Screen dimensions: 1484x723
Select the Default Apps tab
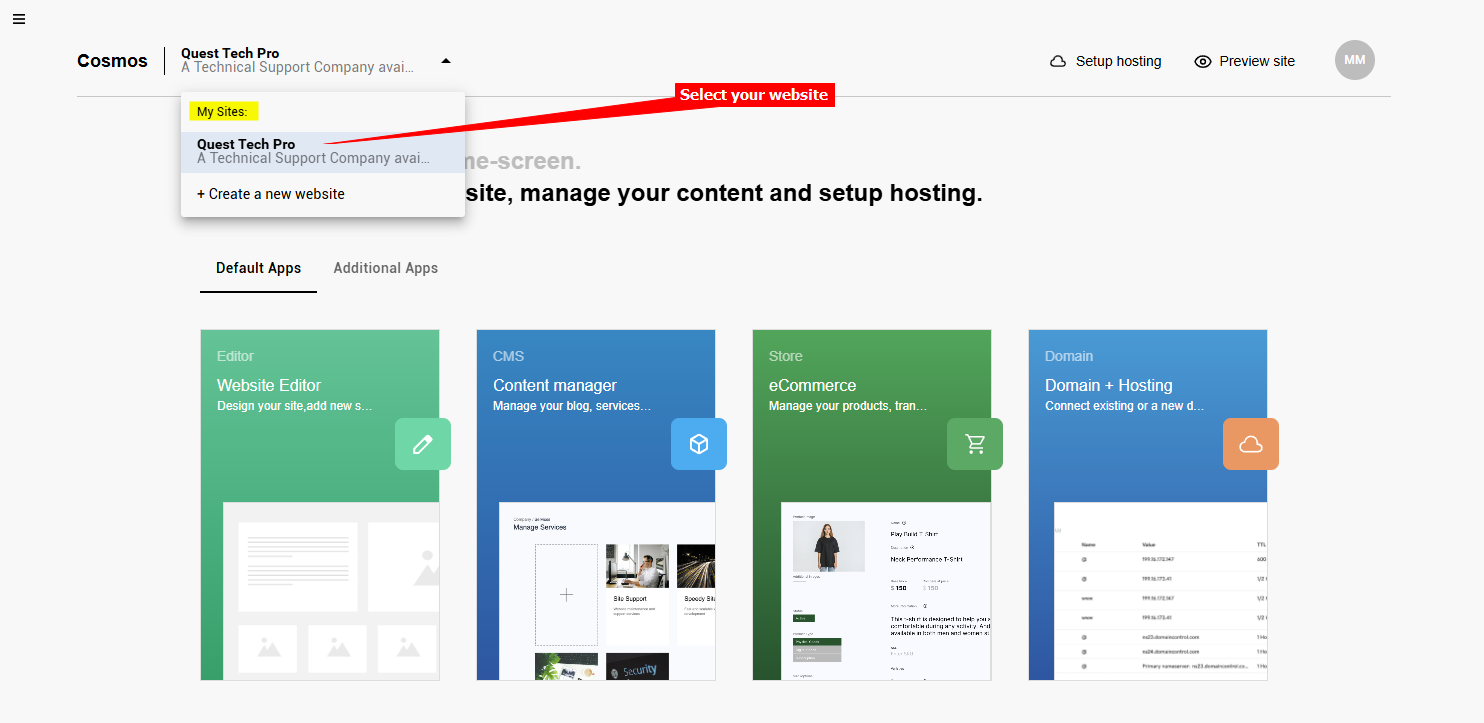[258, 268]
